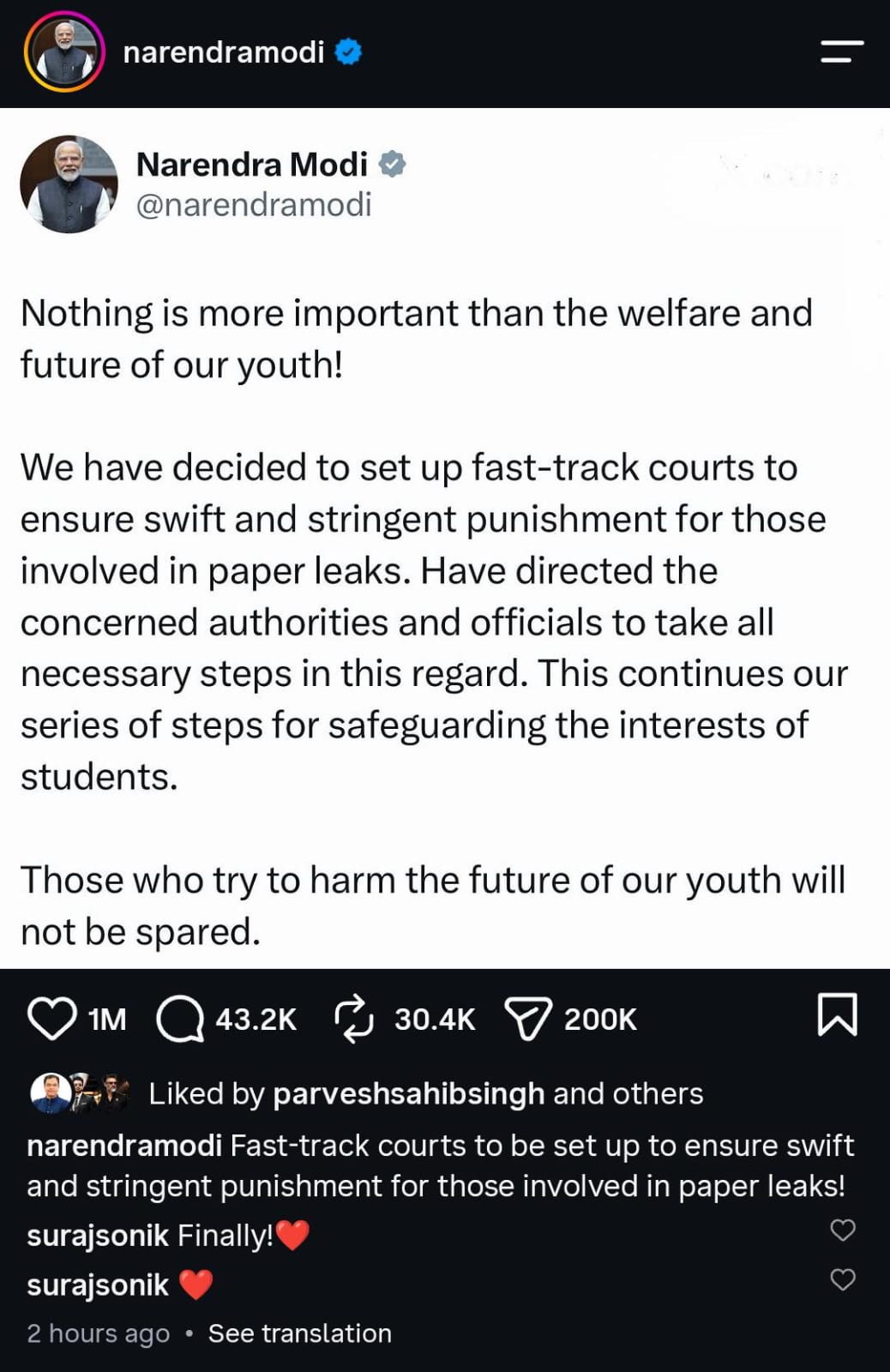
Task: Share the post with the paper plane icon
Action: click(x=527, y=1018)
